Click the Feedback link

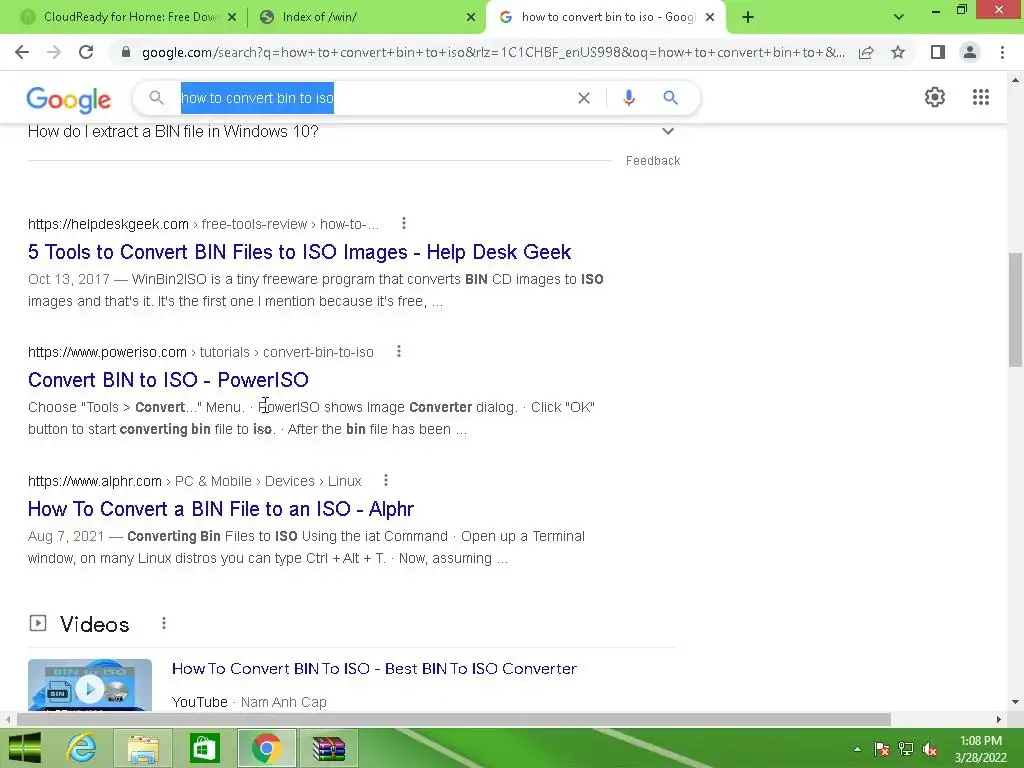[653, 161]
